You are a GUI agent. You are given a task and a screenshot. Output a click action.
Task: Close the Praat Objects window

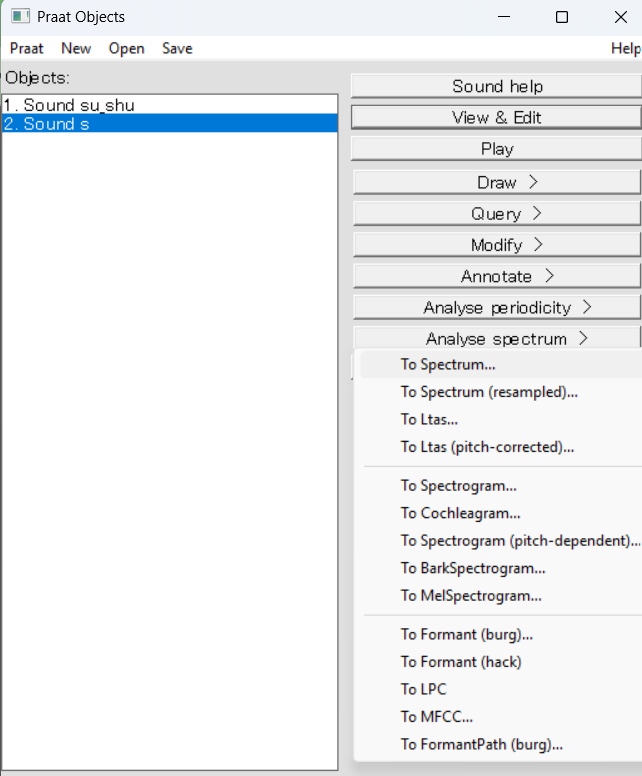pos(620,17)
